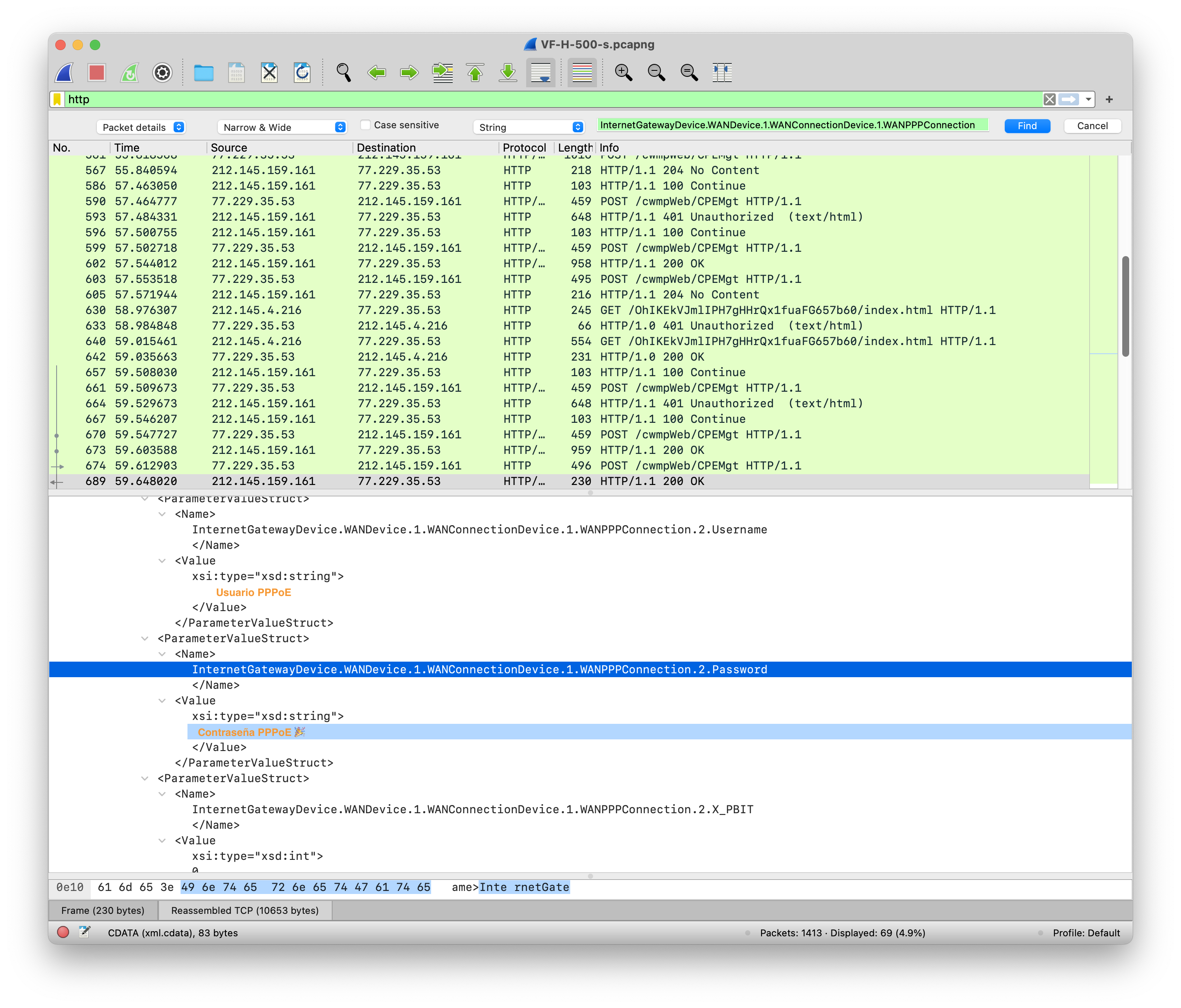Open the display filter history dropdown
Image resolution: width=1181 pixels, height=1008 pixels.
(x=1088, y=99)
